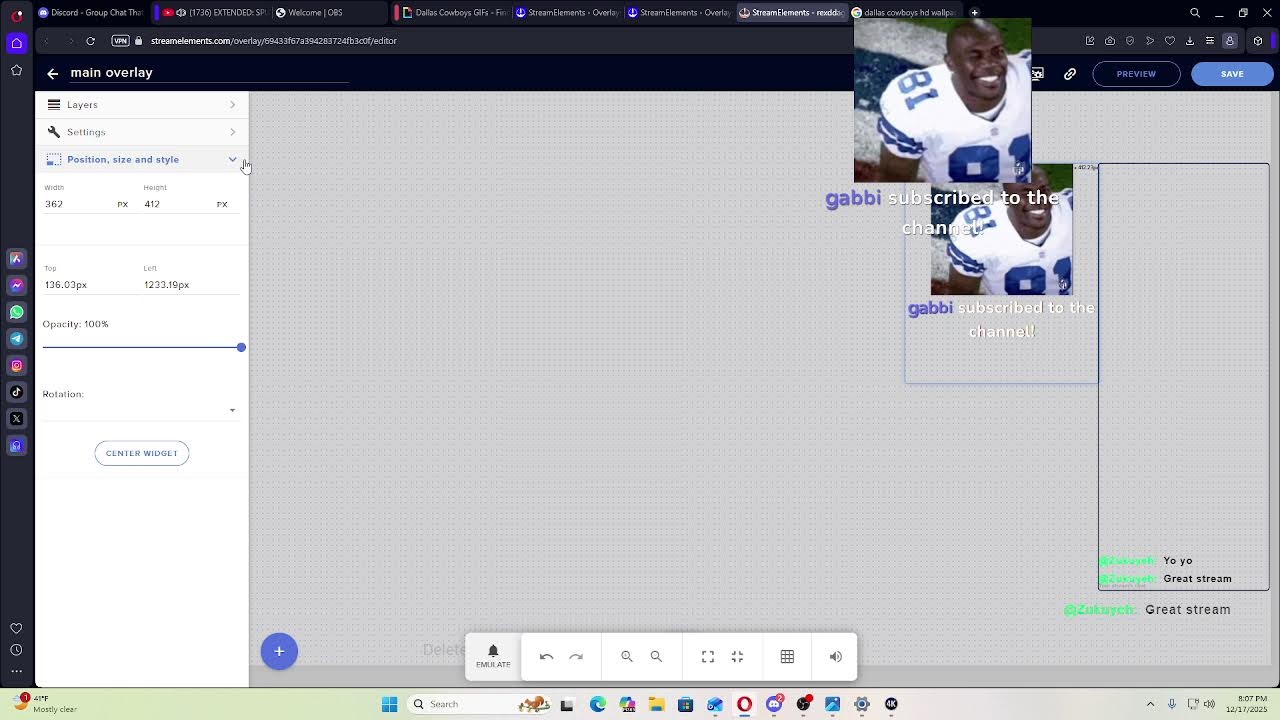Exit fullscreen using the shrink icon

pyautogui.click(x=737, y=657)
